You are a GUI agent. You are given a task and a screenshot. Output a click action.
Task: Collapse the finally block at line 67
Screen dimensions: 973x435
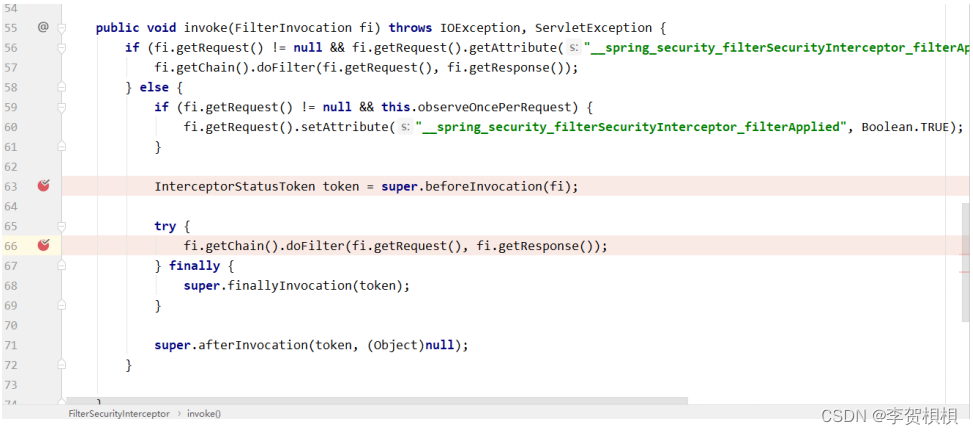(x=61, y=266)
